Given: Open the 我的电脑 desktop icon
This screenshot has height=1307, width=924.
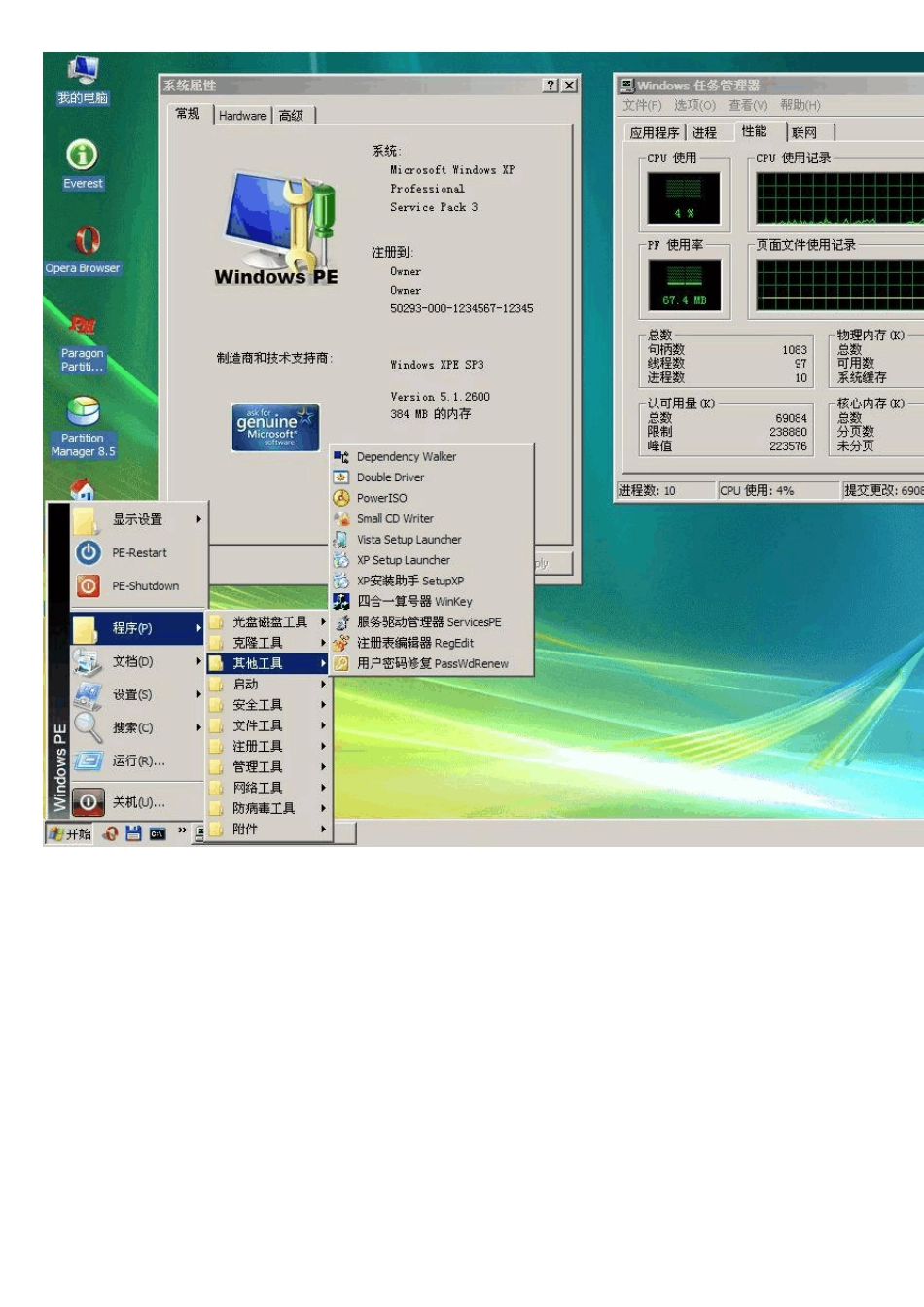Looking at the screenshot, I should (83, 81).
